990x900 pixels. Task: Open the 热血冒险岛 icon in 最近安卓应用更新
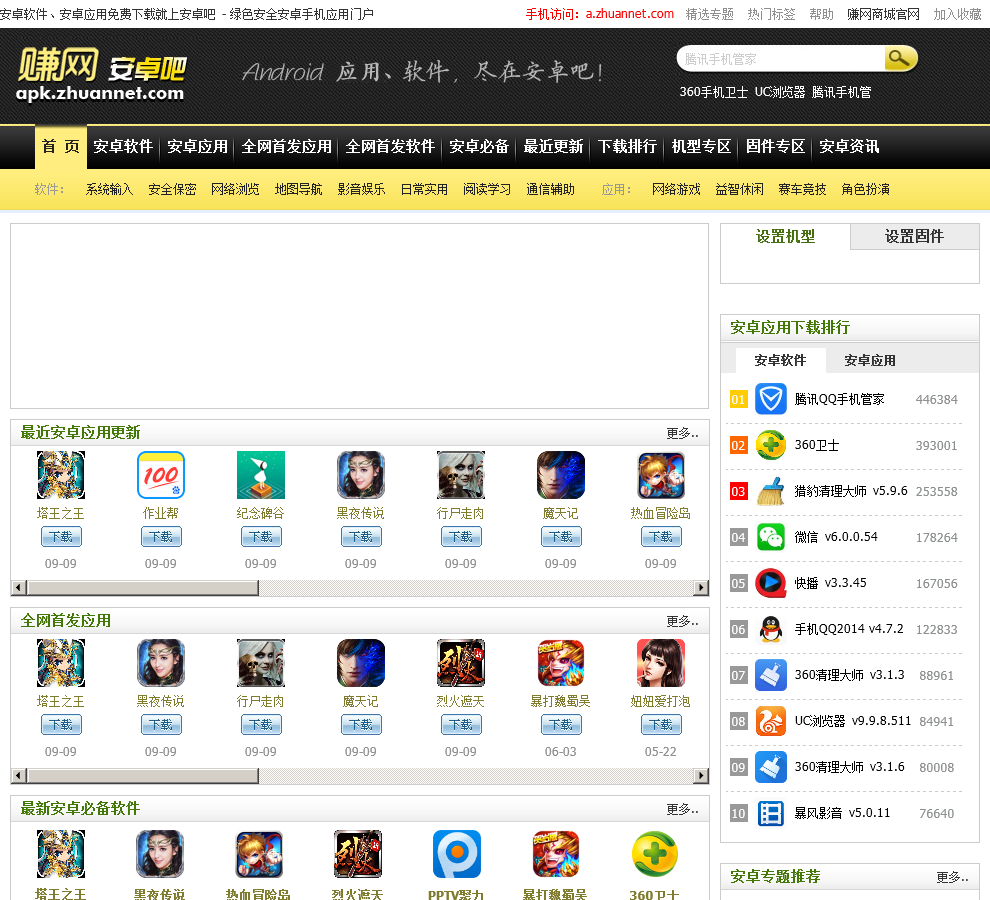click(x=660, y=475)
